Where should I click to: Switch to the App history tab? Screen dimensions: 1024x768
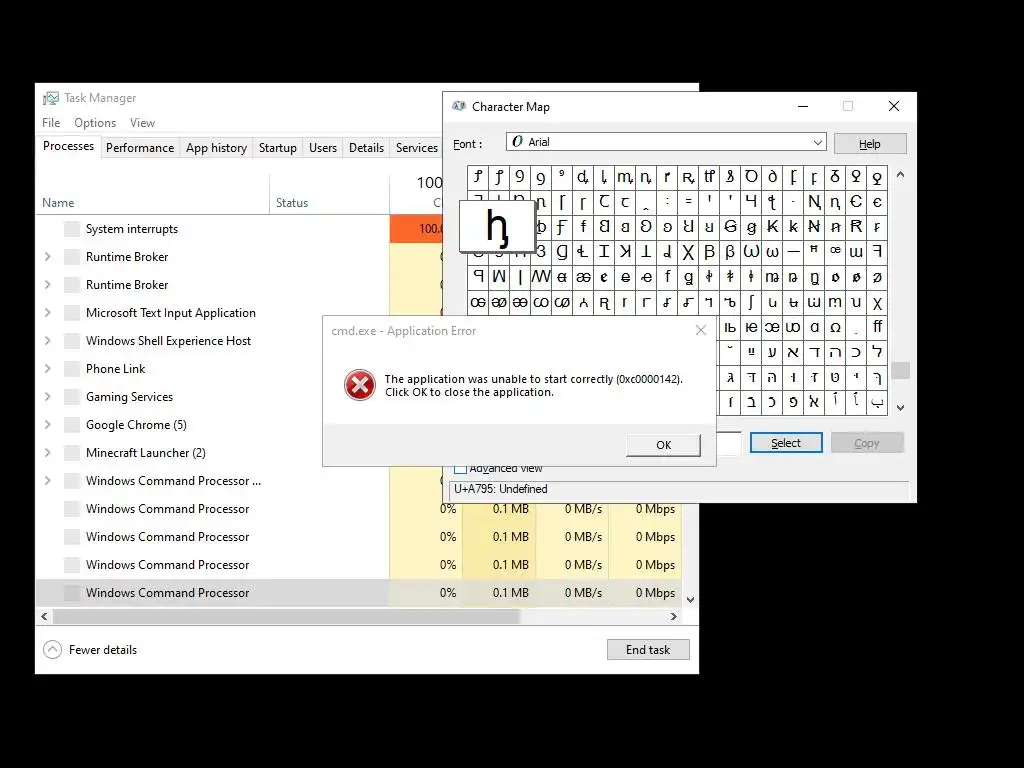216,148
